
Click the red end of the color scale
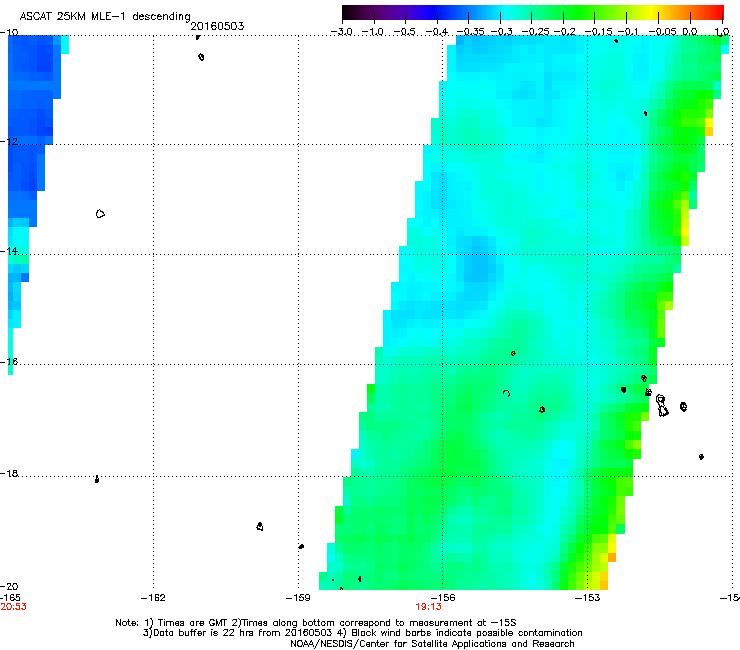[718, 13]
